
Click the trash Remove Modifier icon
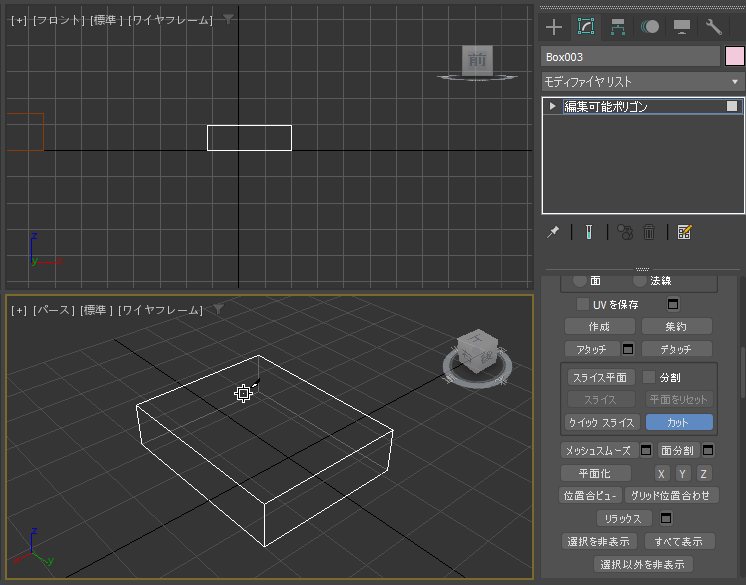(649, 232)
